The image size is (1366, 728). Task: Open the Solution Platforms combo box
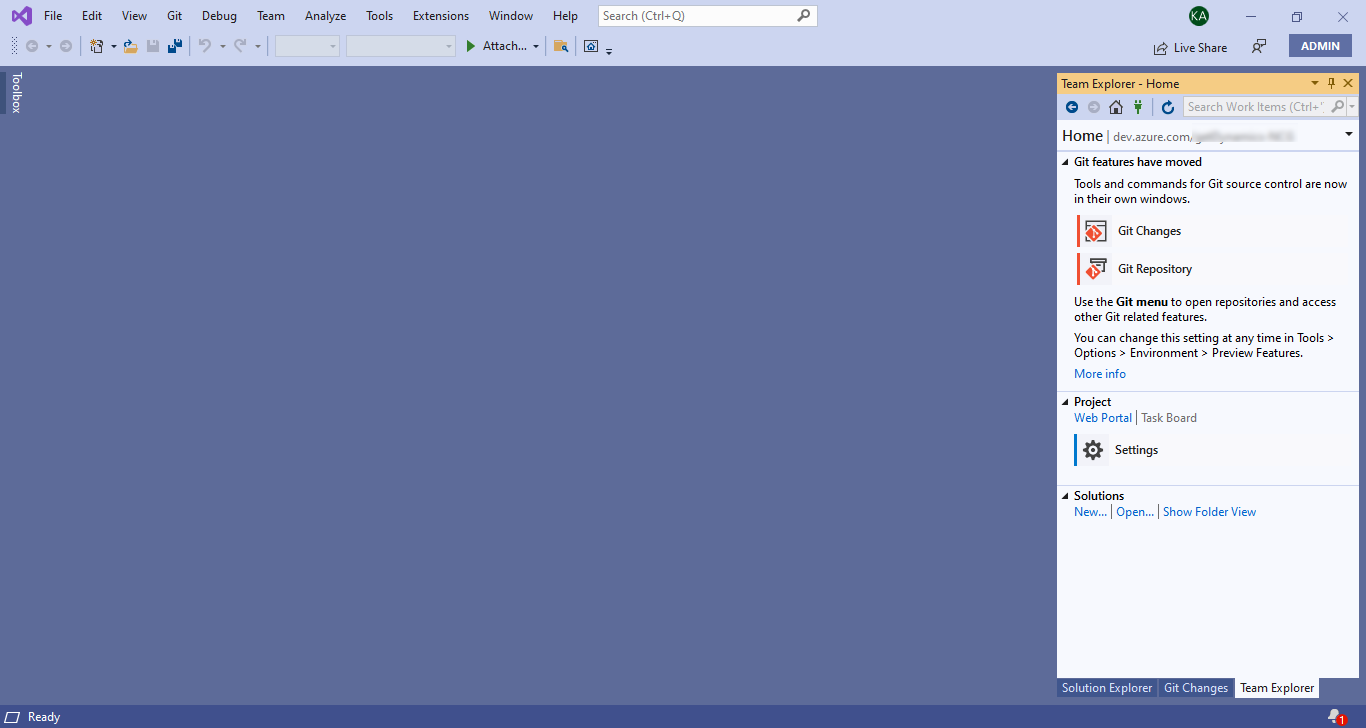pos(401,46)
